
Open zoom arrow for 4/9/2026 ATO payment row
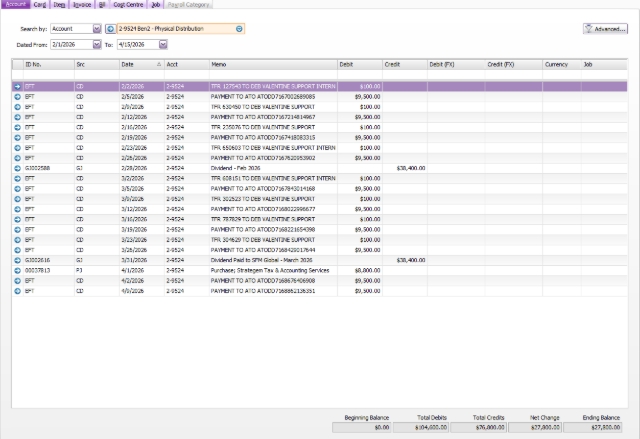17,291
